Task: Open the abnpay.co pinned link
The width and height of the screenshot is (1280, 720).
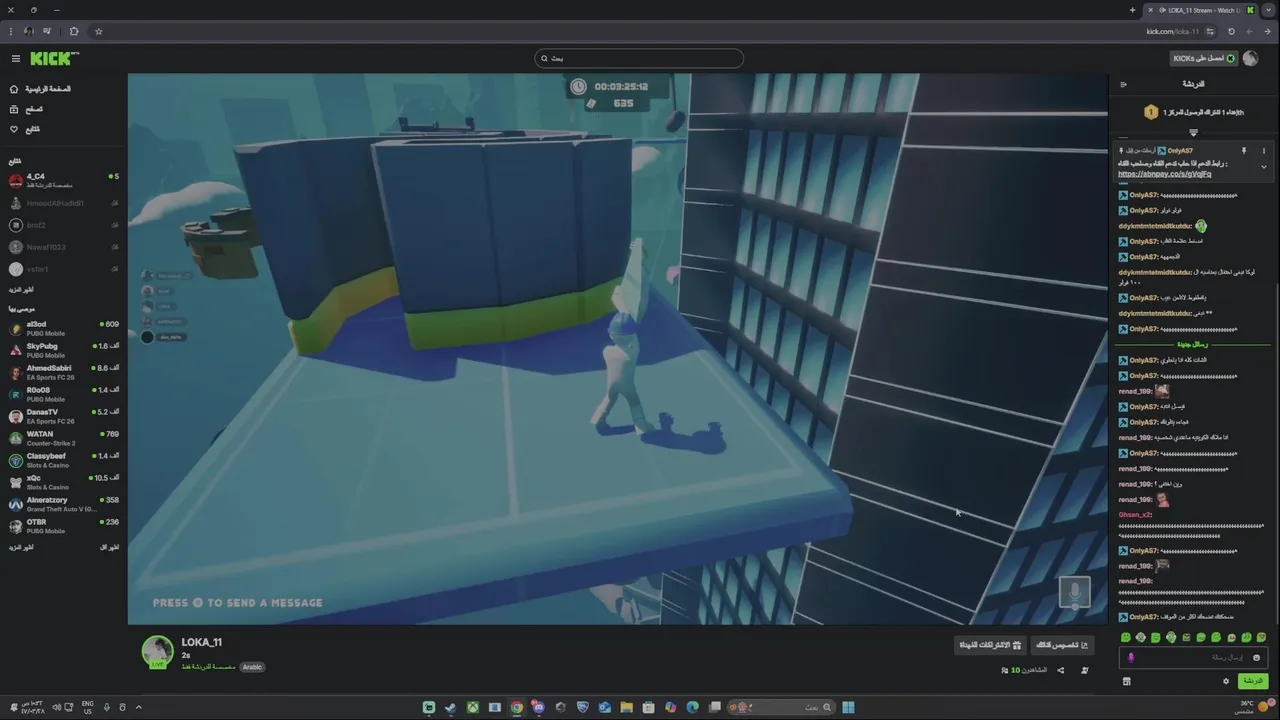Action: click(x=1164, y=174)
